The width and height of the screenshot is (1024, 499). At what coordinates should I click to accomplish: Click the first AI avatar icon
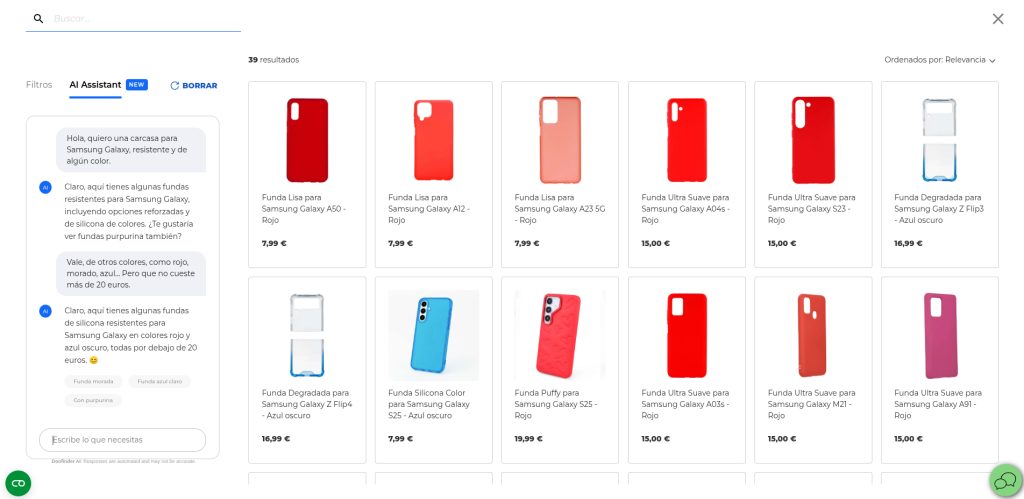tap(45, 187)
